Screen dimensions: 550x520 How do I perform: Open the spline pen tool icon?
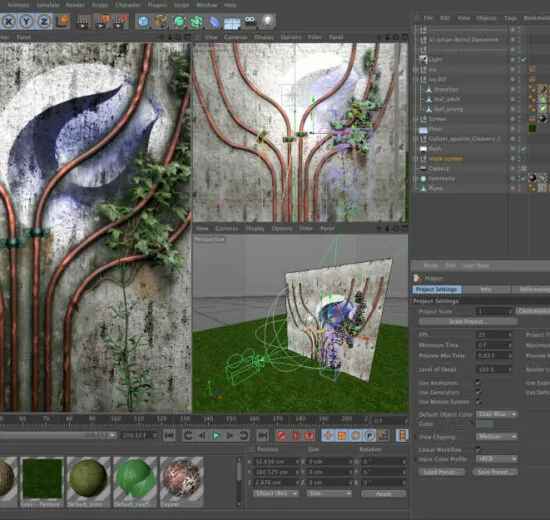coord(161,22)
